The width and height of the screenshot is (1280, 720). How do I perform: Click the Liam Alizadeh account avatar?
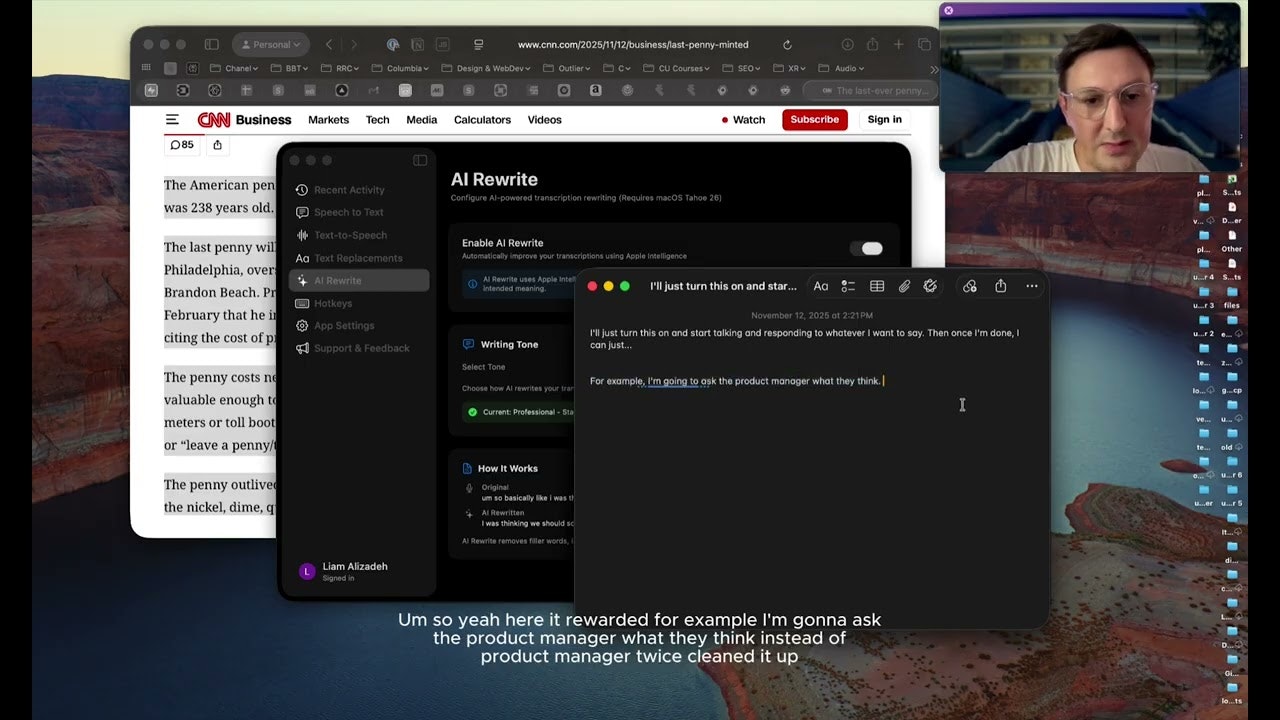[307, 571]
